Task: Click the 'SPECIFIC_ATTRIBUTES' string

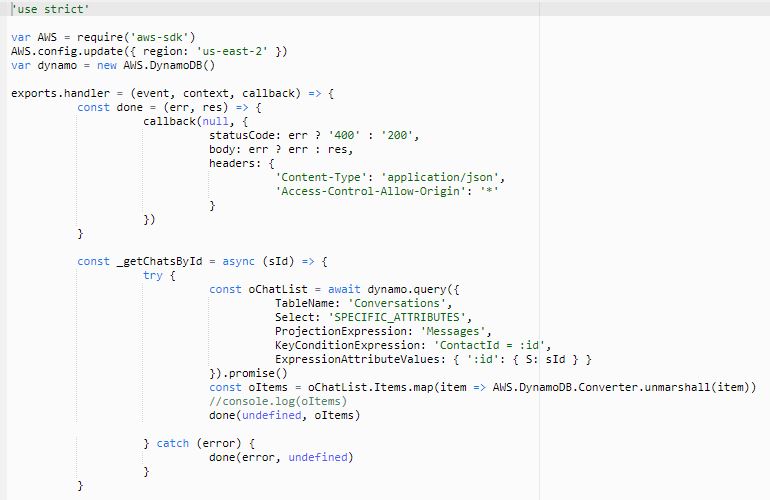Action: 397,317
